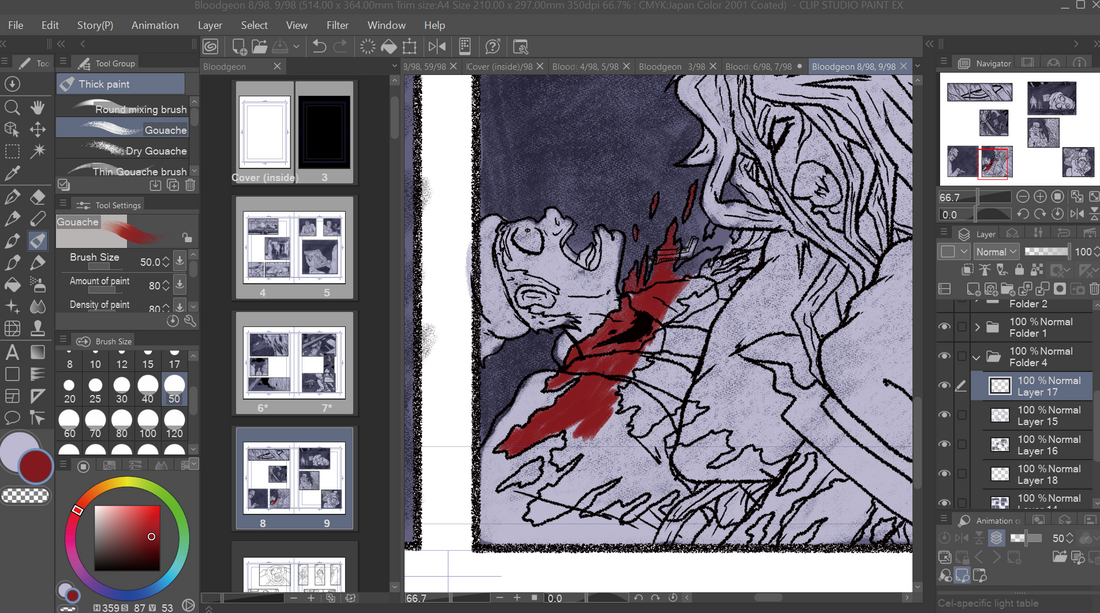
Task: Zoom out Navigator minus icon
Action: point(1023,196)
